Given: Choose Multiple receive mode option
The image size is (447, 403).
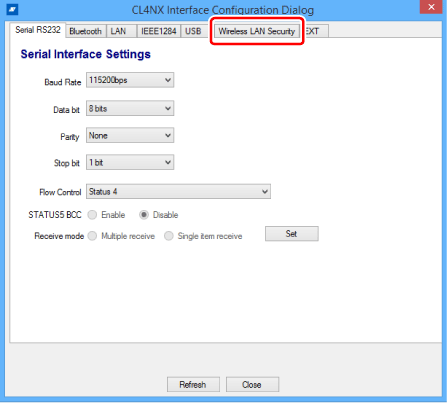Looking at the screenshot, I should [92, 236].
